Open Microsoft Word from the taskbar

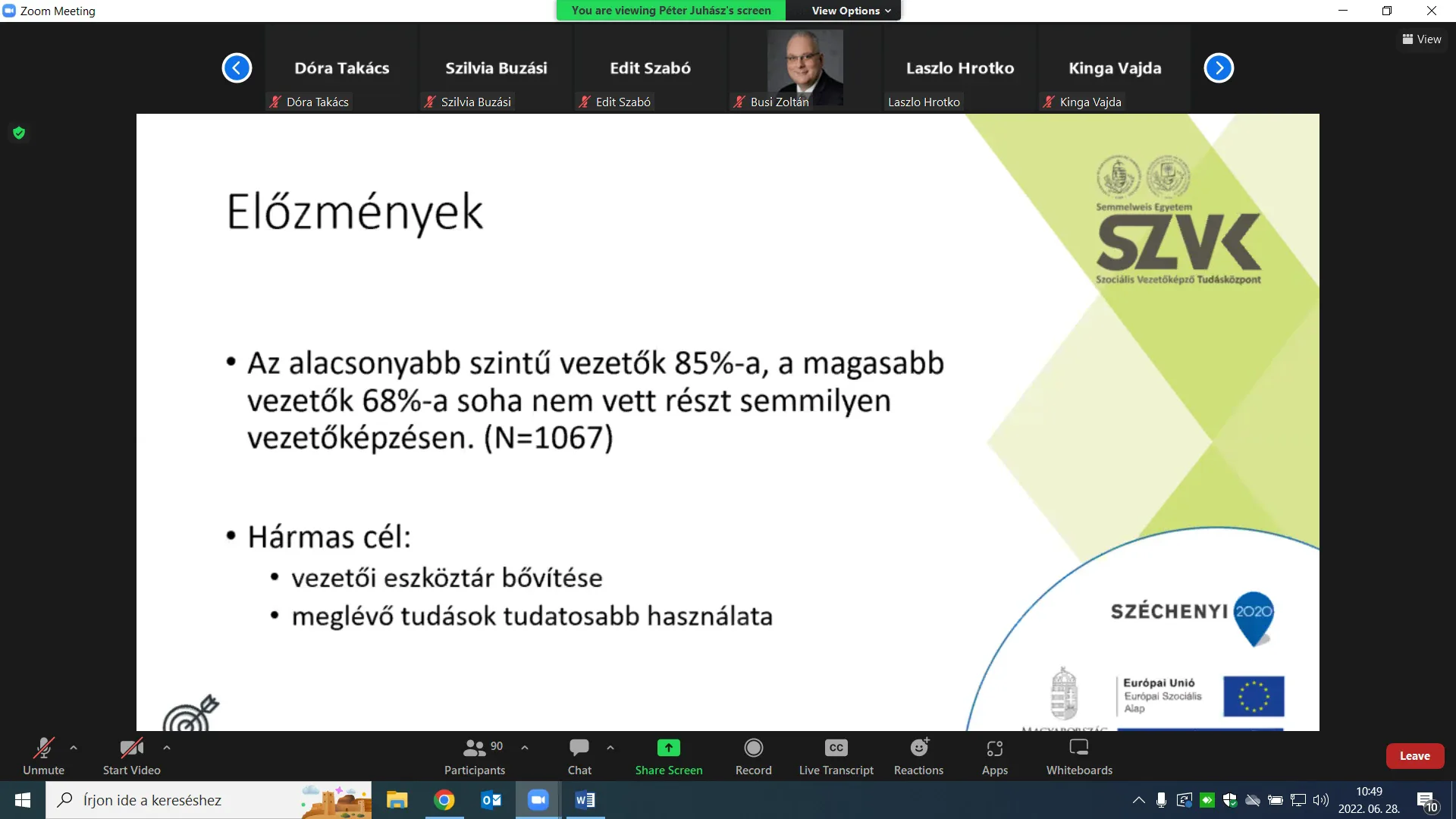585,800
